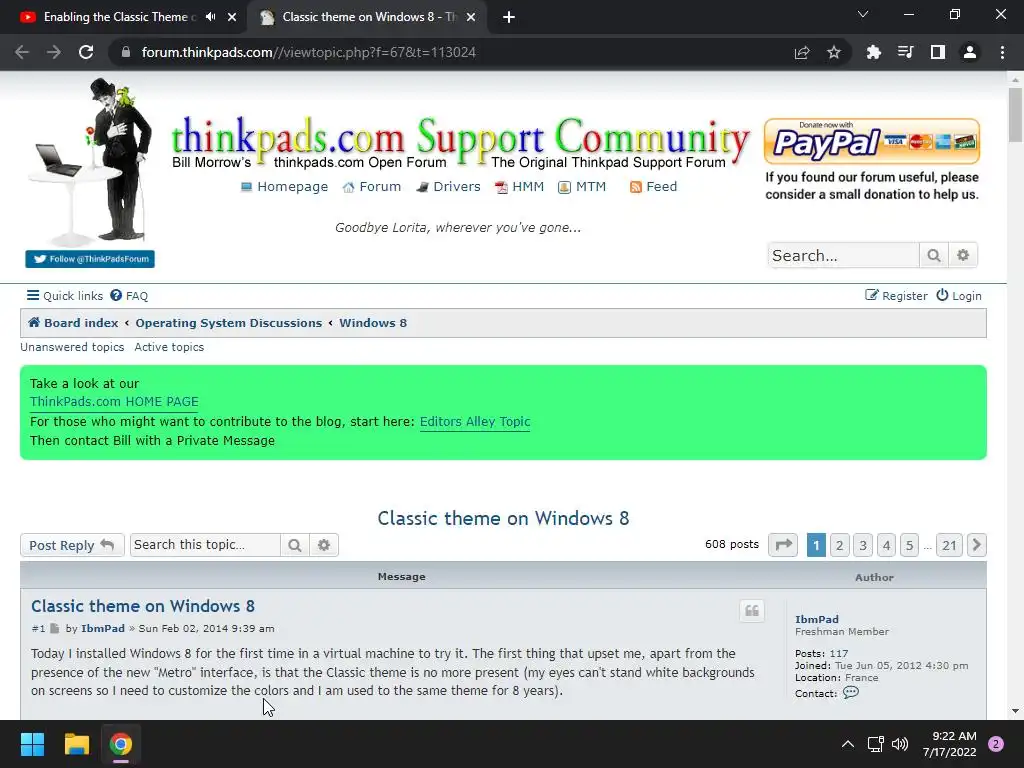Go to Windows 8 breadcrumb

click(373, 323)
